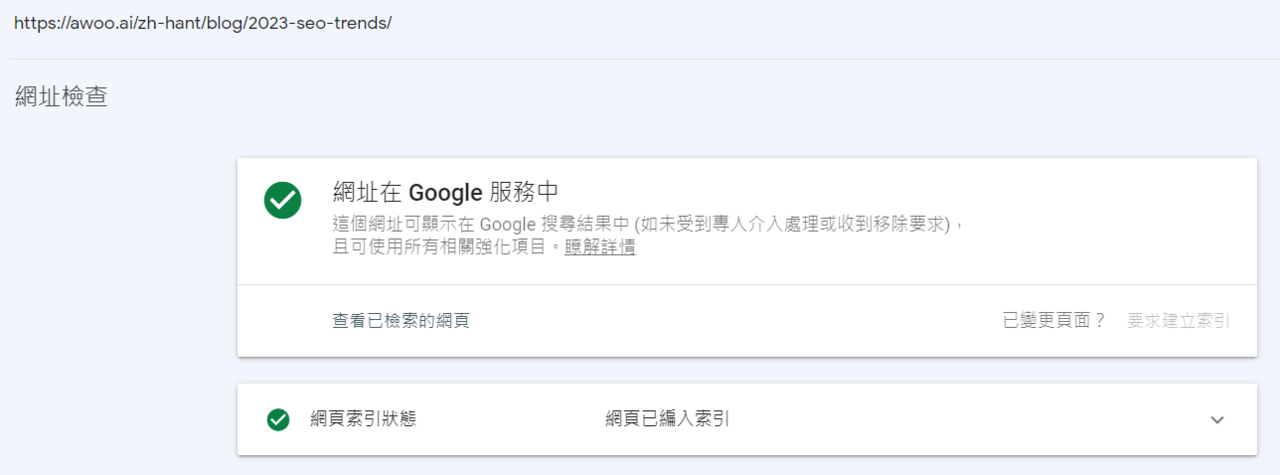Click the 服務中 words in card title

point(523,192)
